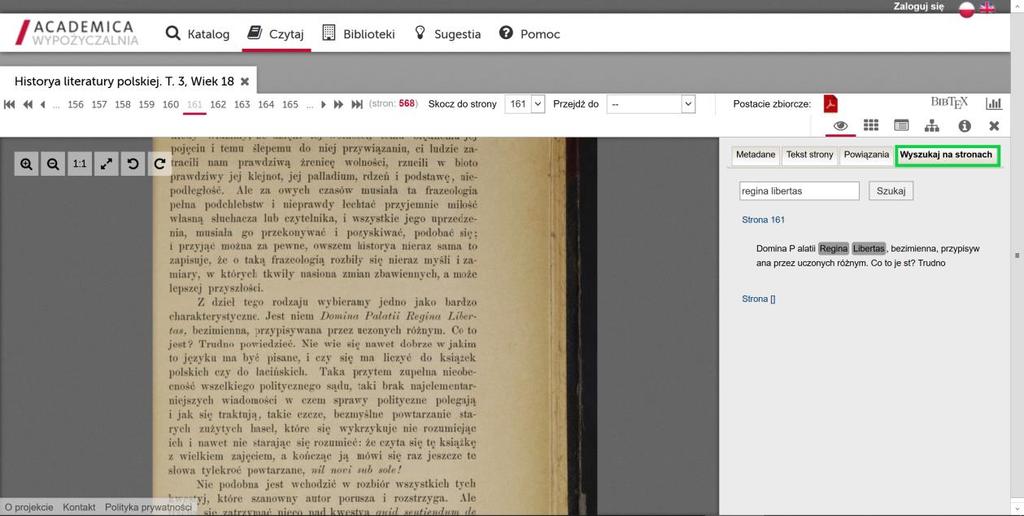Expand the scan to fullscreen
This screenshot has height=516, width=1024.
point(106,164)
